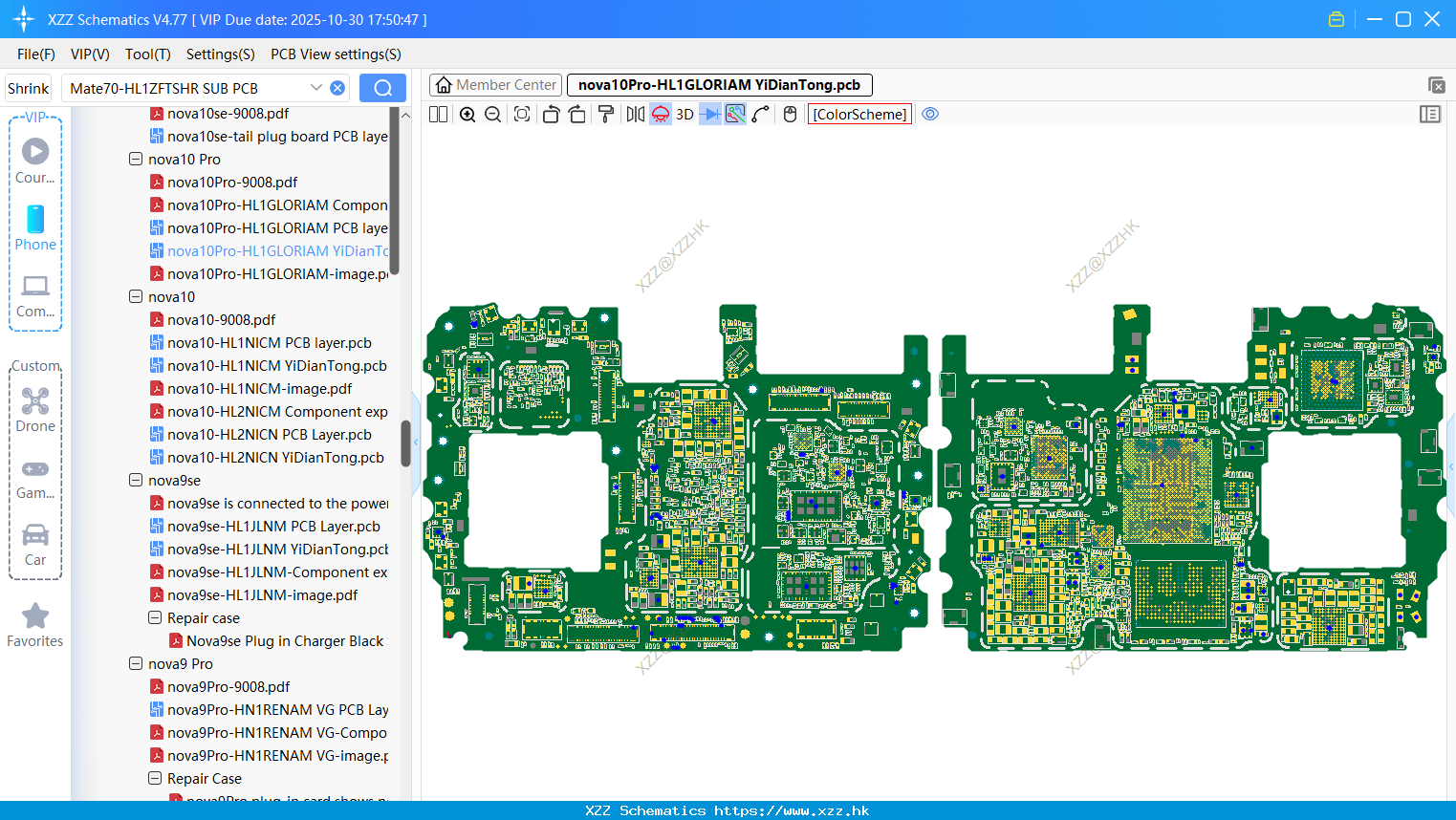
Task: Collapse Repair Case under nova9 Pro
Action: (155, 779)
